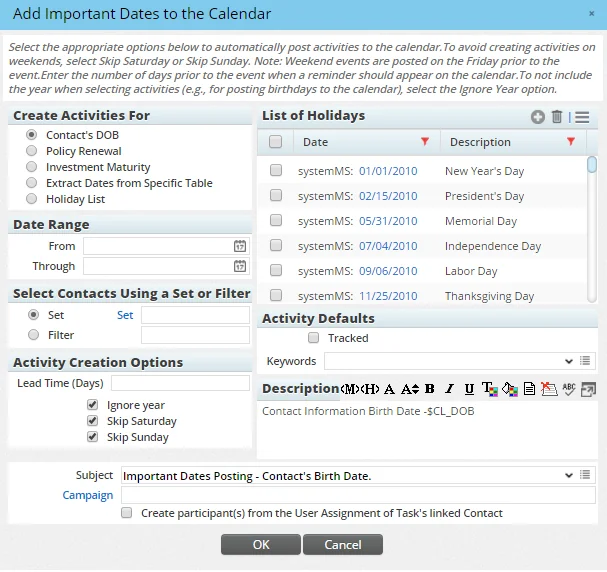This screenshot has width=607, height=572.
Task: Check the Memorial Day row checkbox
Action: coord(276,220)
